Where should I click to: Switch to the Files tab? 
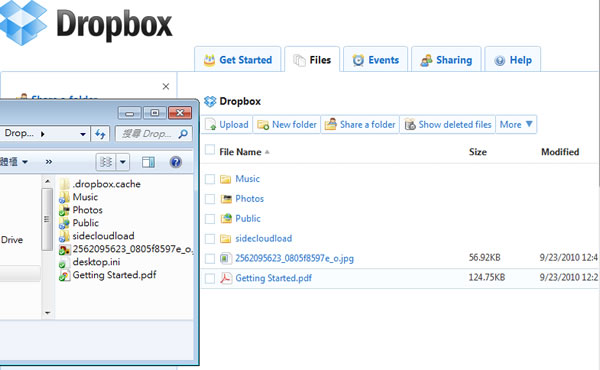312,60
